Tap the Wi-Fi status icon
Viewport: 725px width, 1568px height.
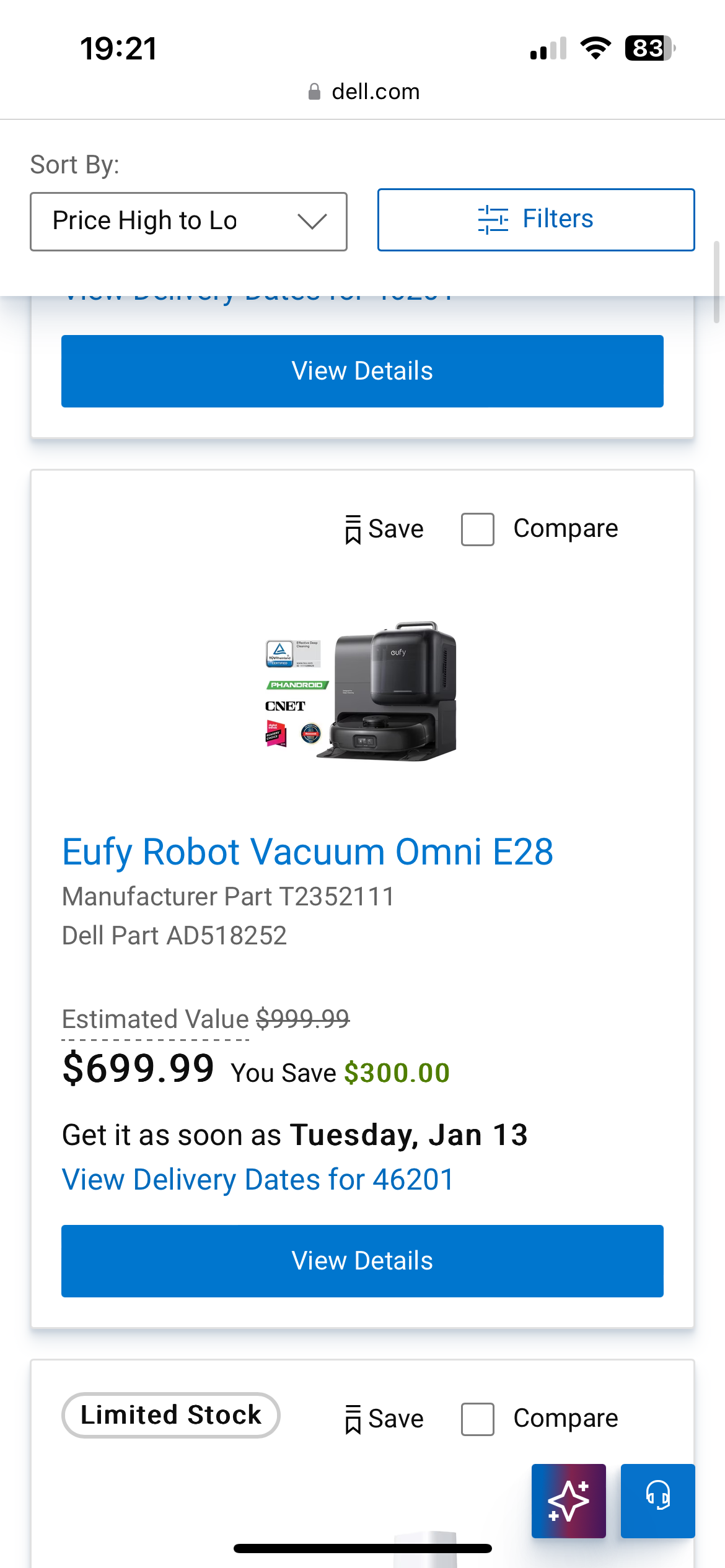pos(595,48)
